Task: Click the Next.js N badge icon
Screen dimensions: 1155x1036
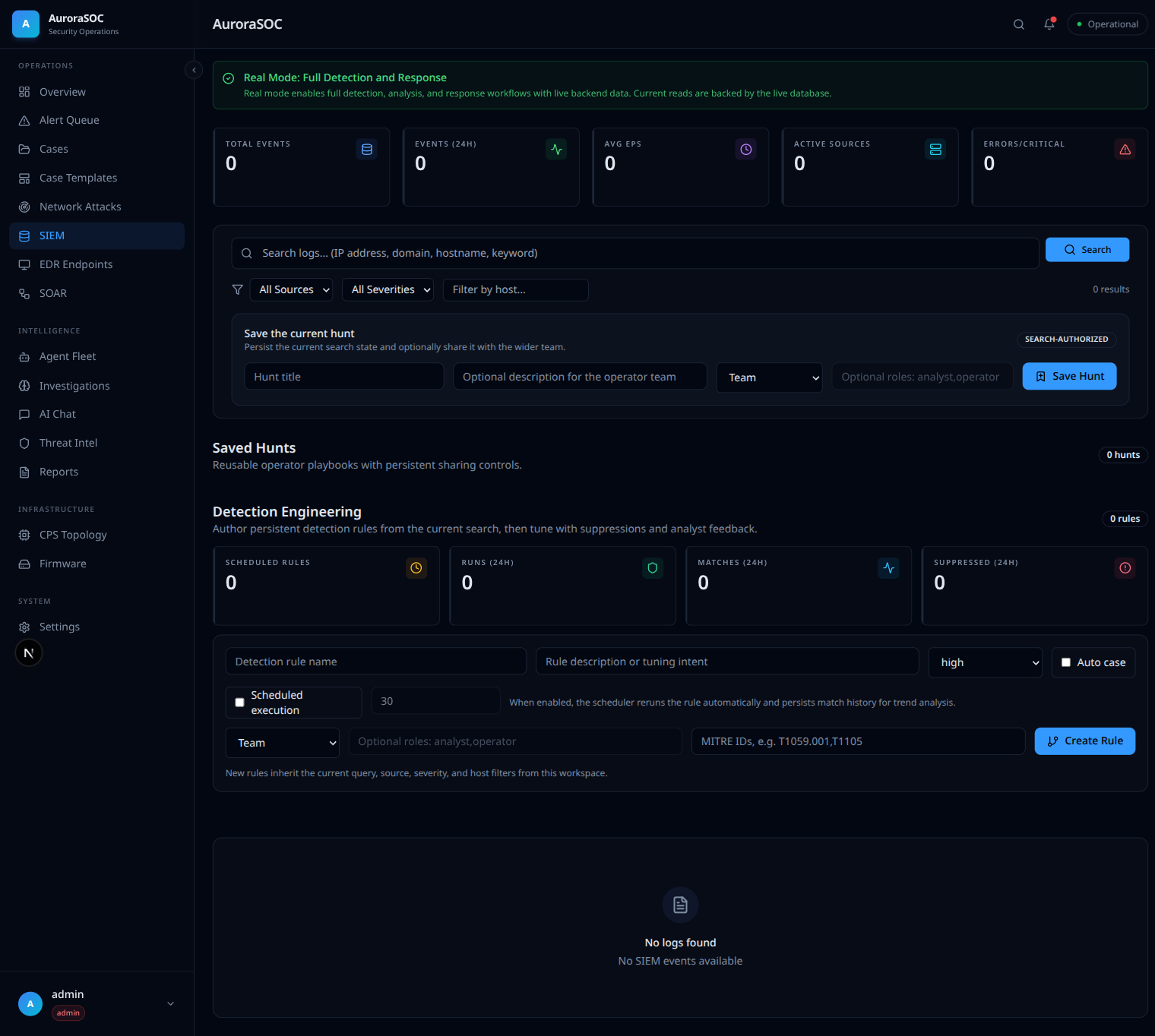Action: click(x=29, y=653)
